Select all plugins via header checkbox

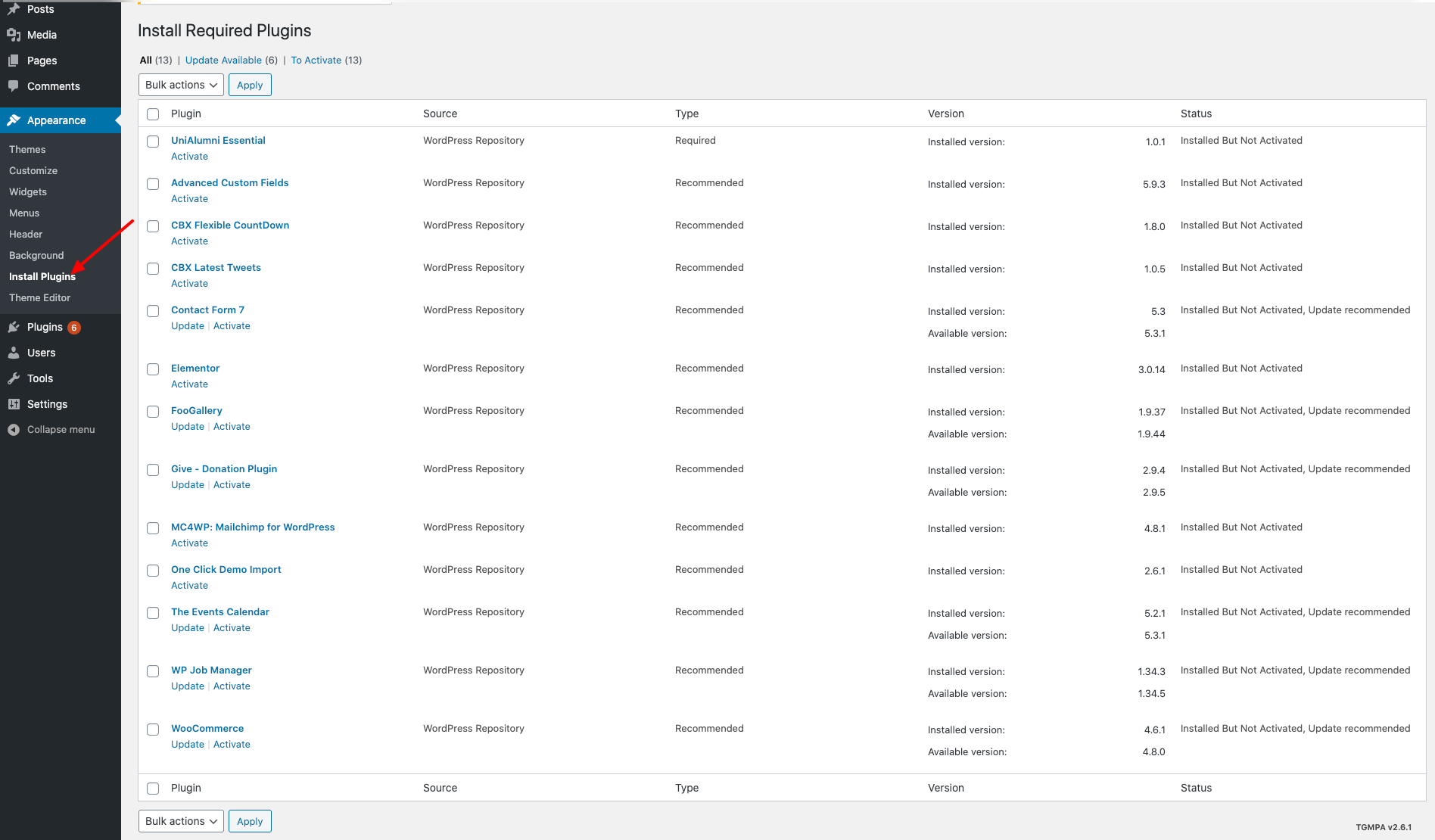[153, 114]
